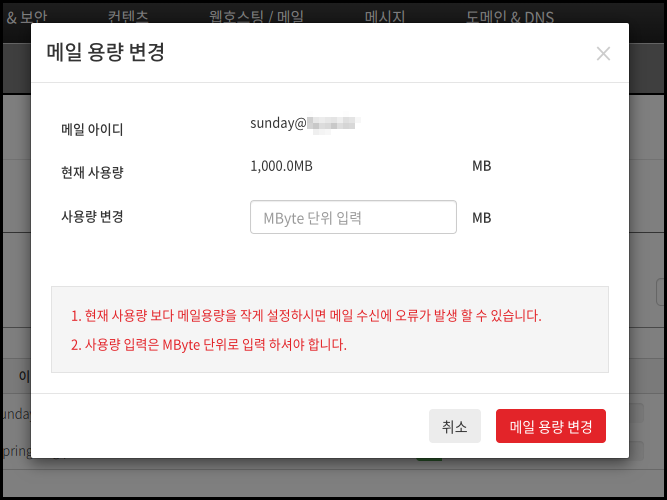The image size is (667, 500).
Task: Select the 1,000.0MB current usage value
Action: pos(281,166)
